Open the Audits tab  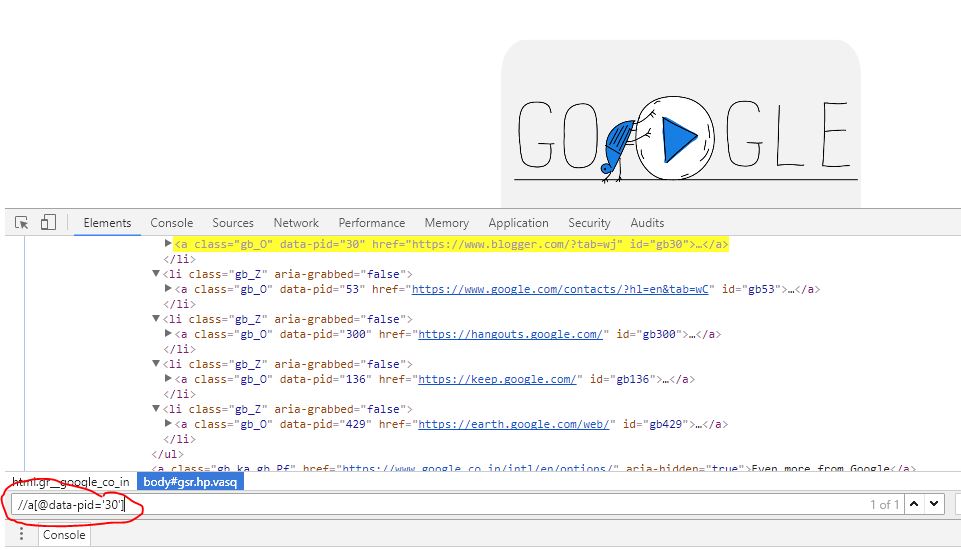647,223
